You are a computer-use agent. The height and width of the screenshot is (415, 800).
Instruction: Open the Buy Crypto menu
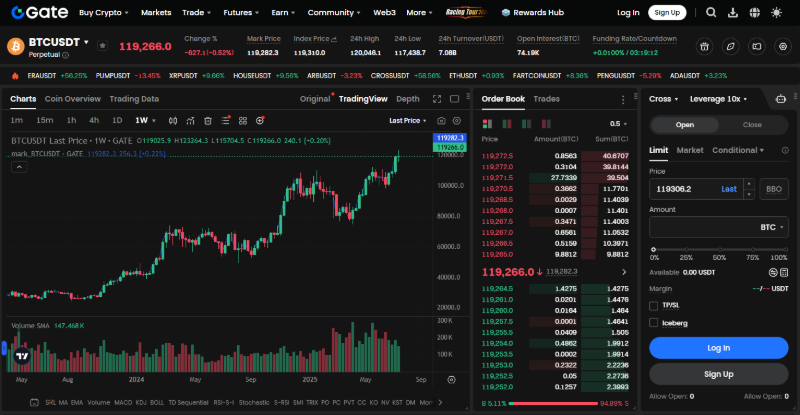[104, 13]
